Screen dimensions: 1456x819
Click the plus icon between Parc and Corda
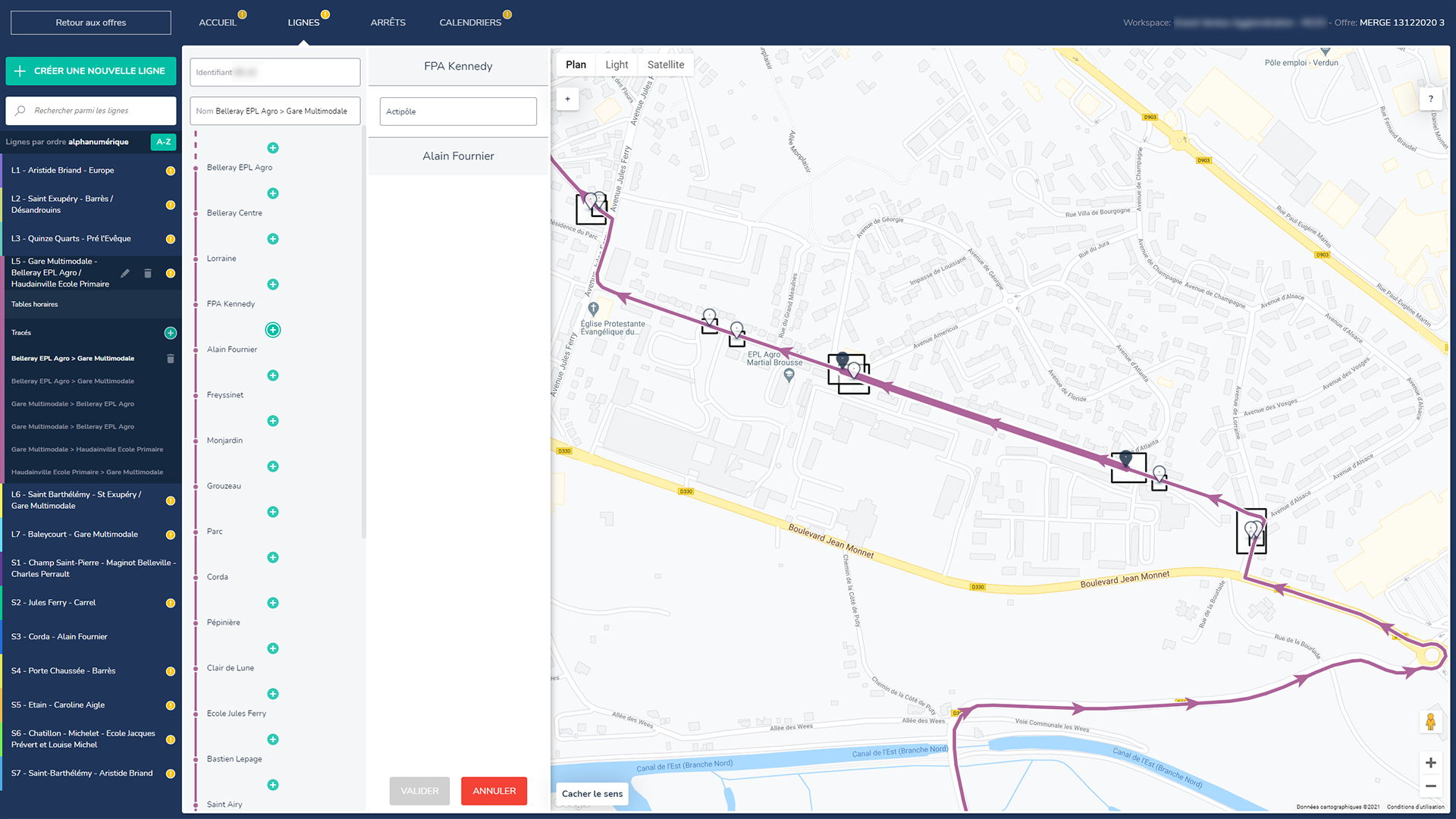[273, 557]
